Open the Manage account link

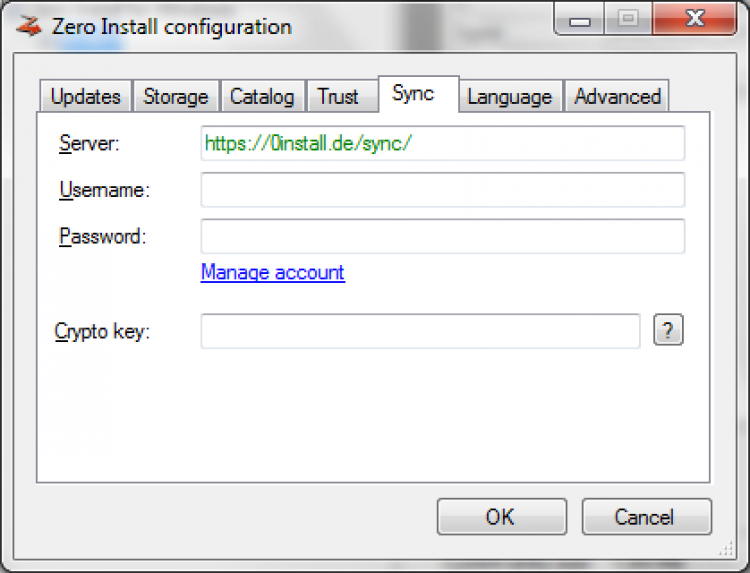[x=272, y=273]
